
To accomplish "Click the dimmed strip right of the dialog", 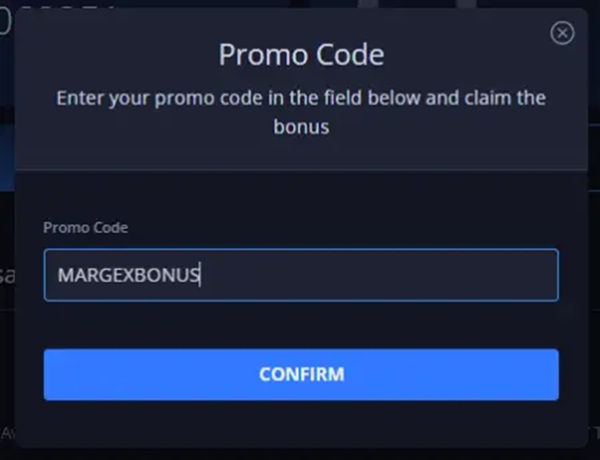I will tap(594, 250).
